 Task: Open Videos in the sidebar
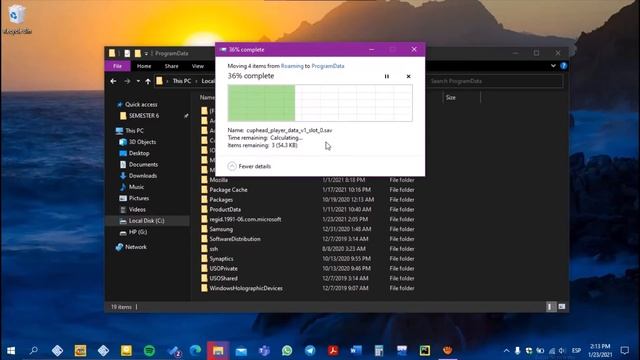pos(137,209)
